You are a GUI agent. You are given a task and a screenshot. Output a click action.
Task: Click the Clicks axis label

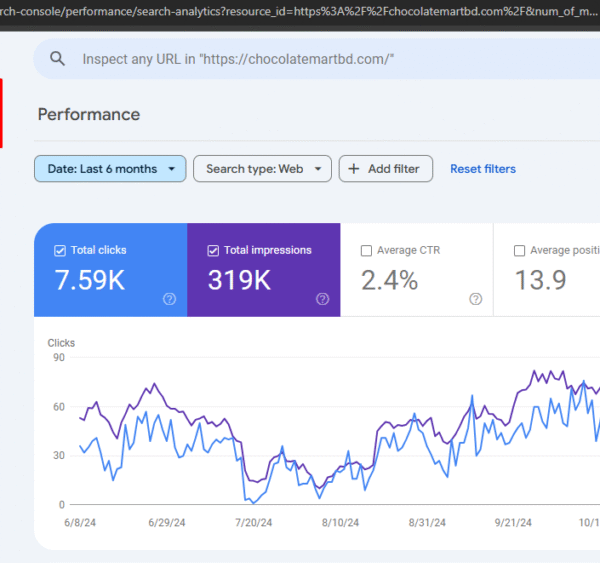[61, 343]
